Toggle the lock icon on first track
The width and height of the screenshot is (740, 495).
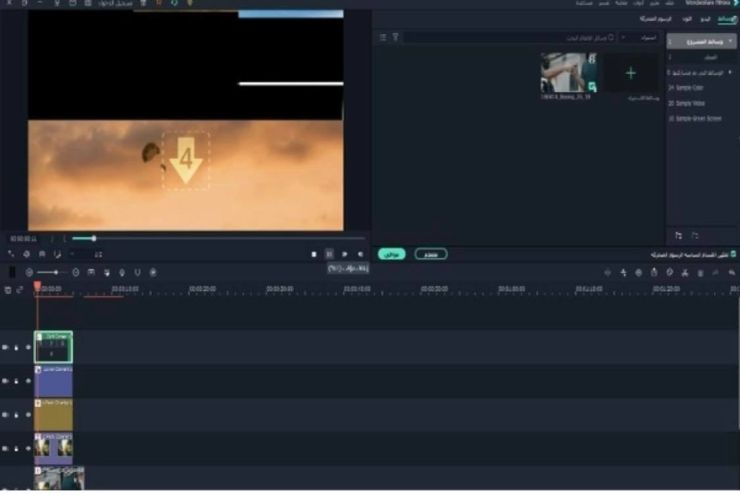[x=16, y=347]
